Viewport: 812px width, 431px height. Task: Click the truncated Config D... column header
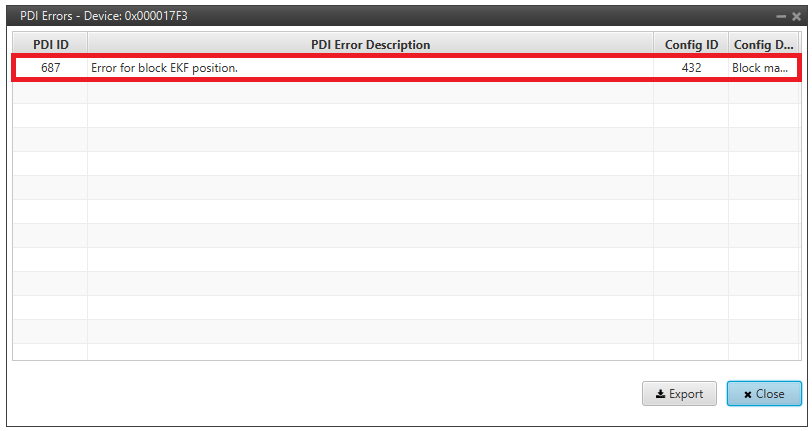coord(764,45)
